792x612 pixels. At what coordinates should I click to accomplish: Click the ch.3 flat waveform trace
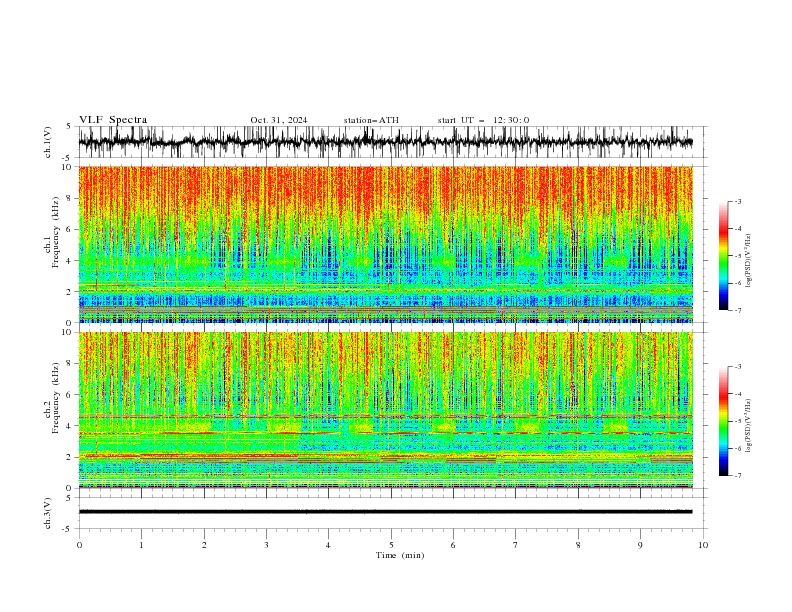(x=386, y=512)
